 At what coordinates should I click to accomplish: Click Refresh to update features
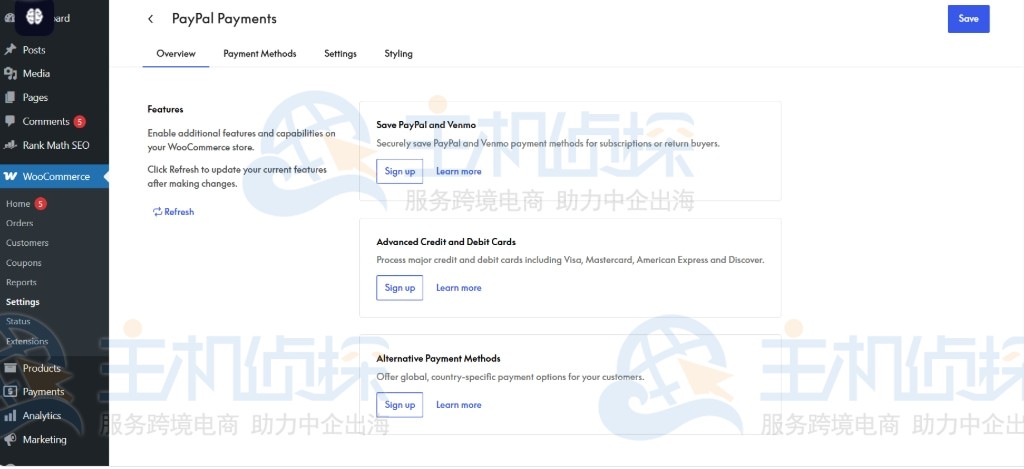(173, 212)
